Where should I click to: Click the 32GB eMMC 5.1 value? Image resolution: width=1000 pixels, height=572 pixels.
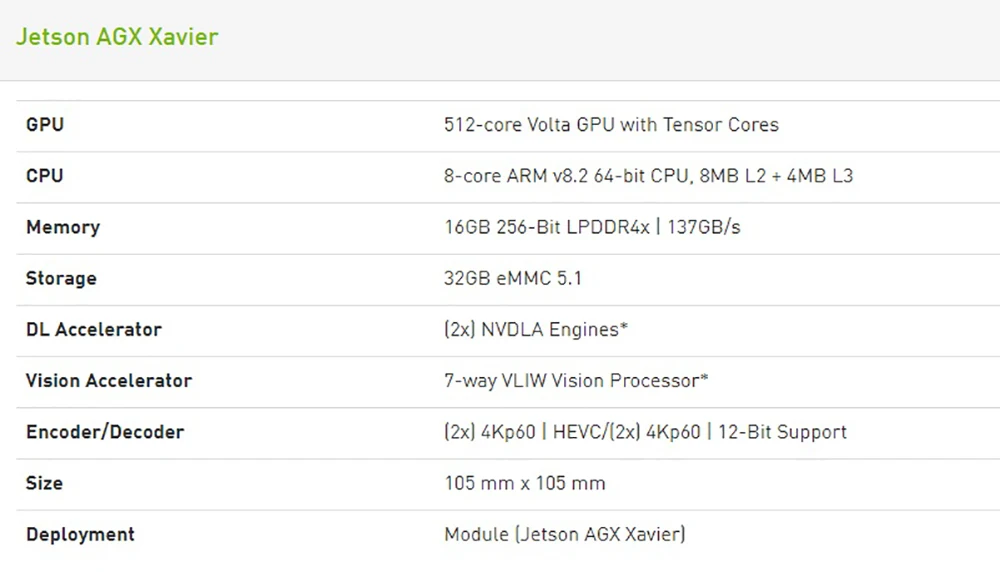tap(513, 278)
